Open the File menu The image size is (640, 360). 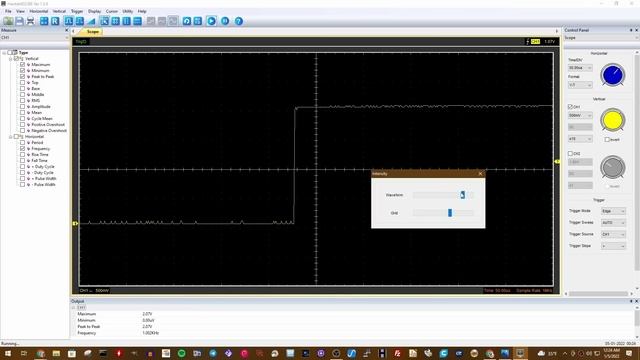click(8, 11)
